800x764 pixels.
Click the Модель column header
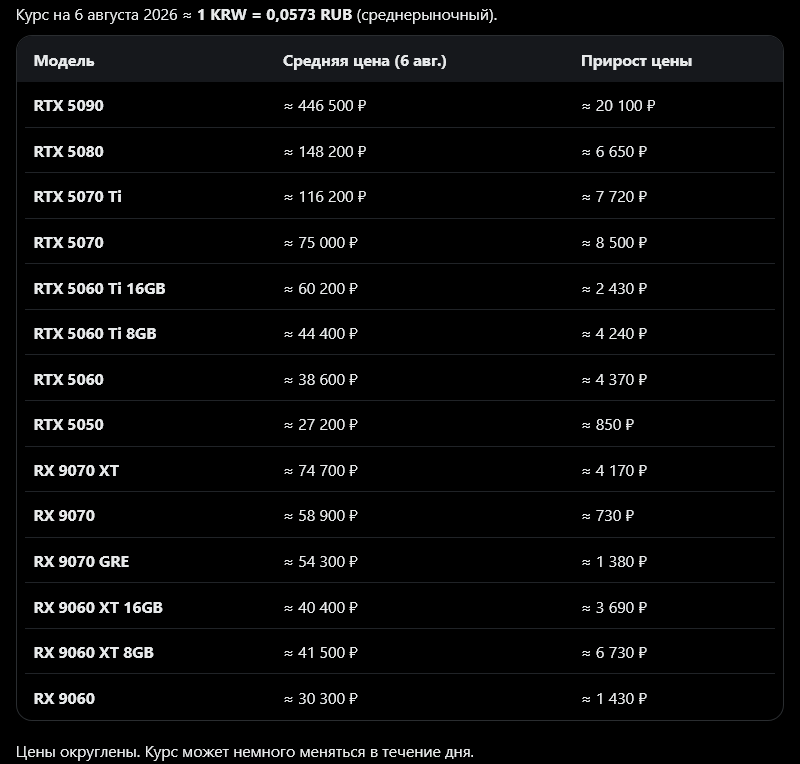pyautogui.click(x=64, y=61)
